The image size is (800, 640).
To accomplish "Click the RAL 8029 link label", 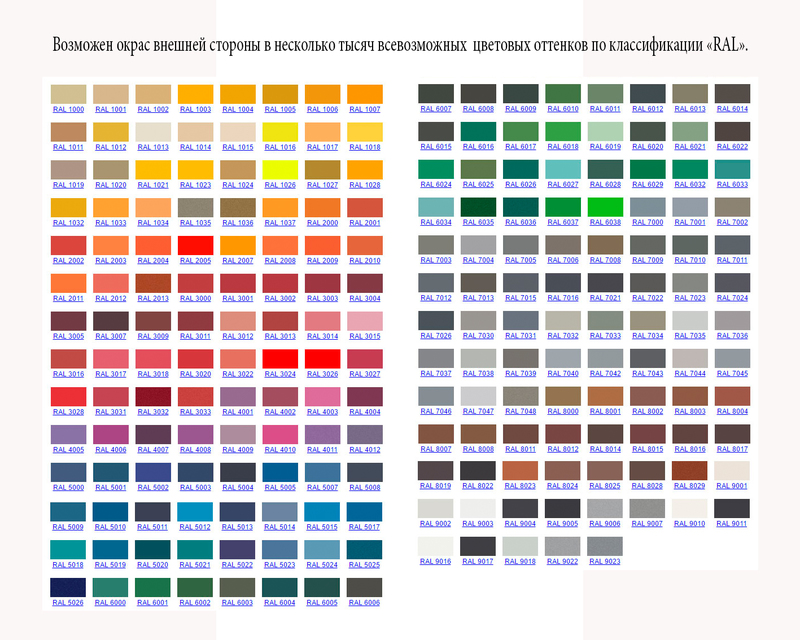I will point(690,486).
